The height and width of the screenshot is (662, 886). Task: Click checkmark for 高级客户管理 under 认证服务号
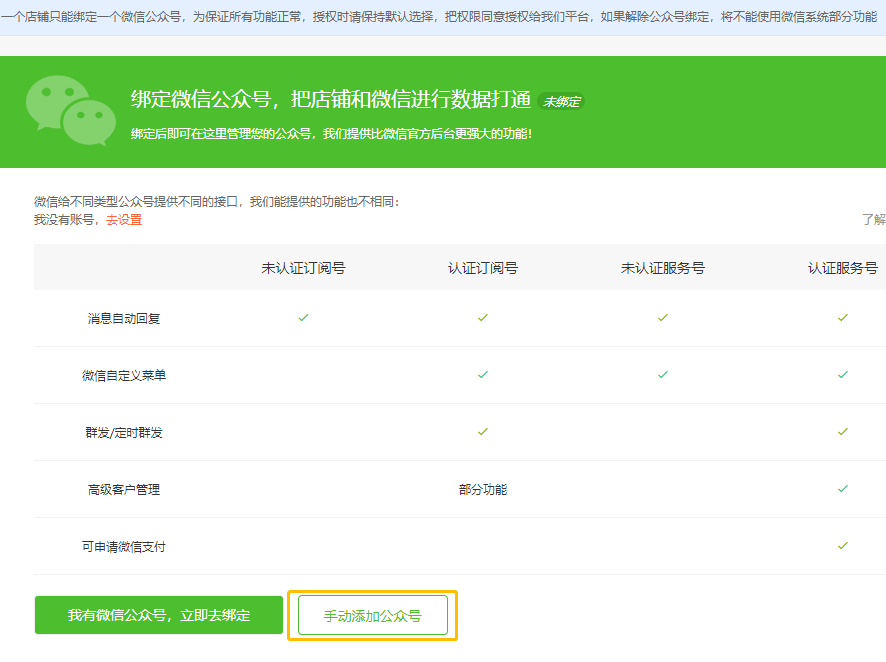pos(842,489)
